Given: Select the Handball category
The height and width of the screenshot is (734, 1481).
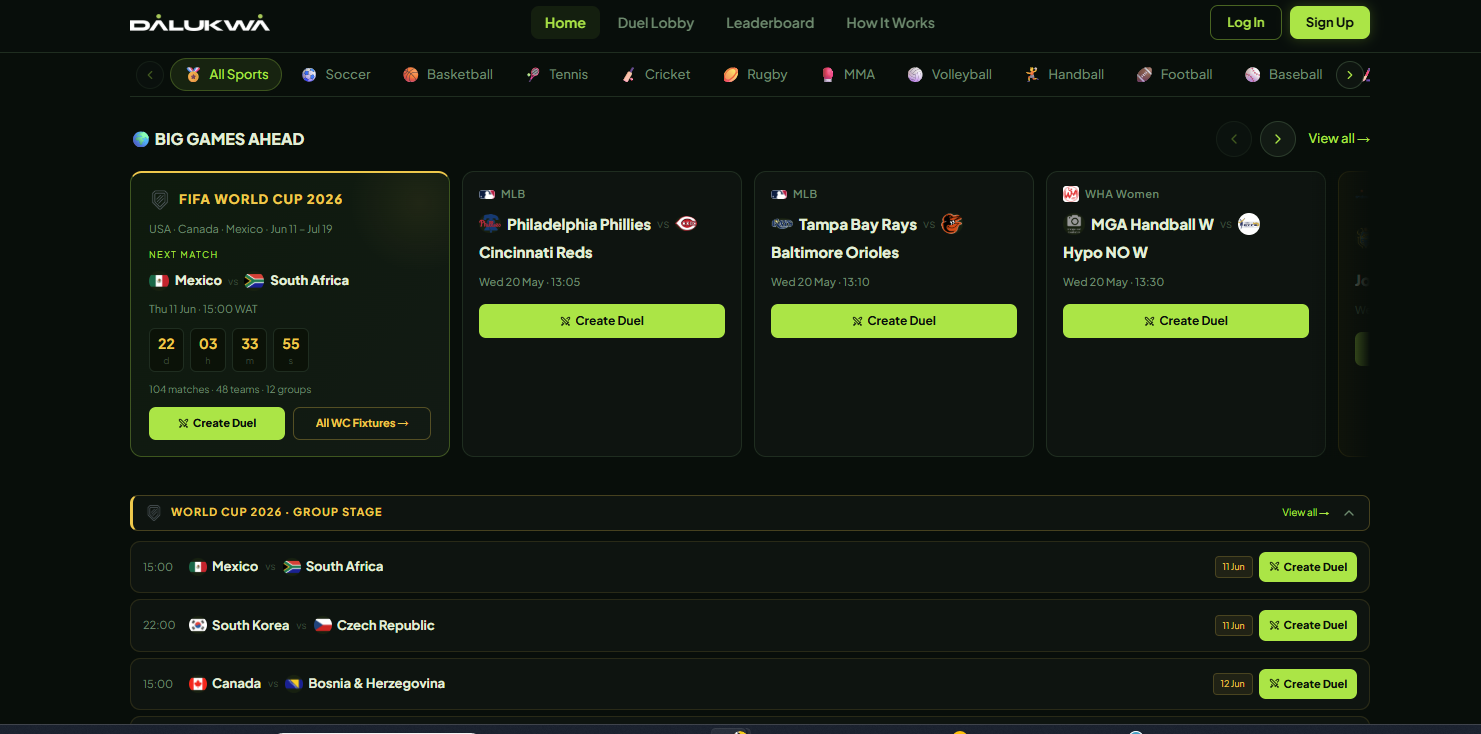Looking at the screenshot, I should point(1064,75).
